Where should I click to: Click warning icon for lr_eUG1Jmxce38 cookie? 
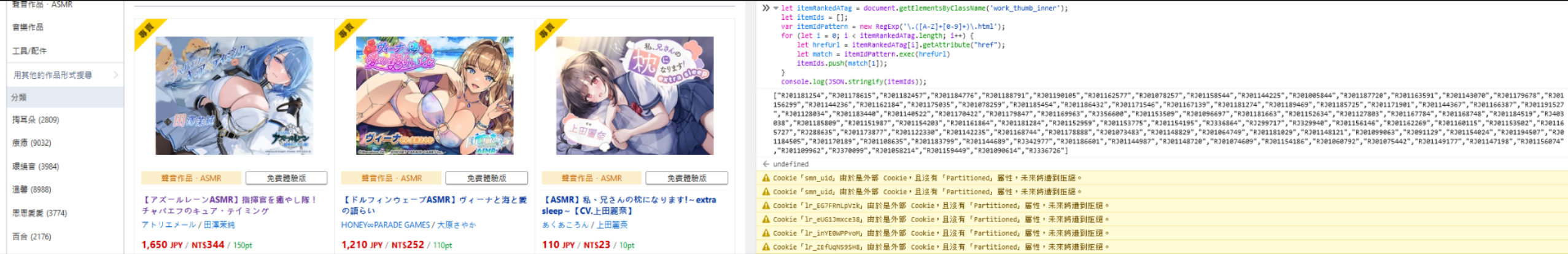tap(766, 220)
